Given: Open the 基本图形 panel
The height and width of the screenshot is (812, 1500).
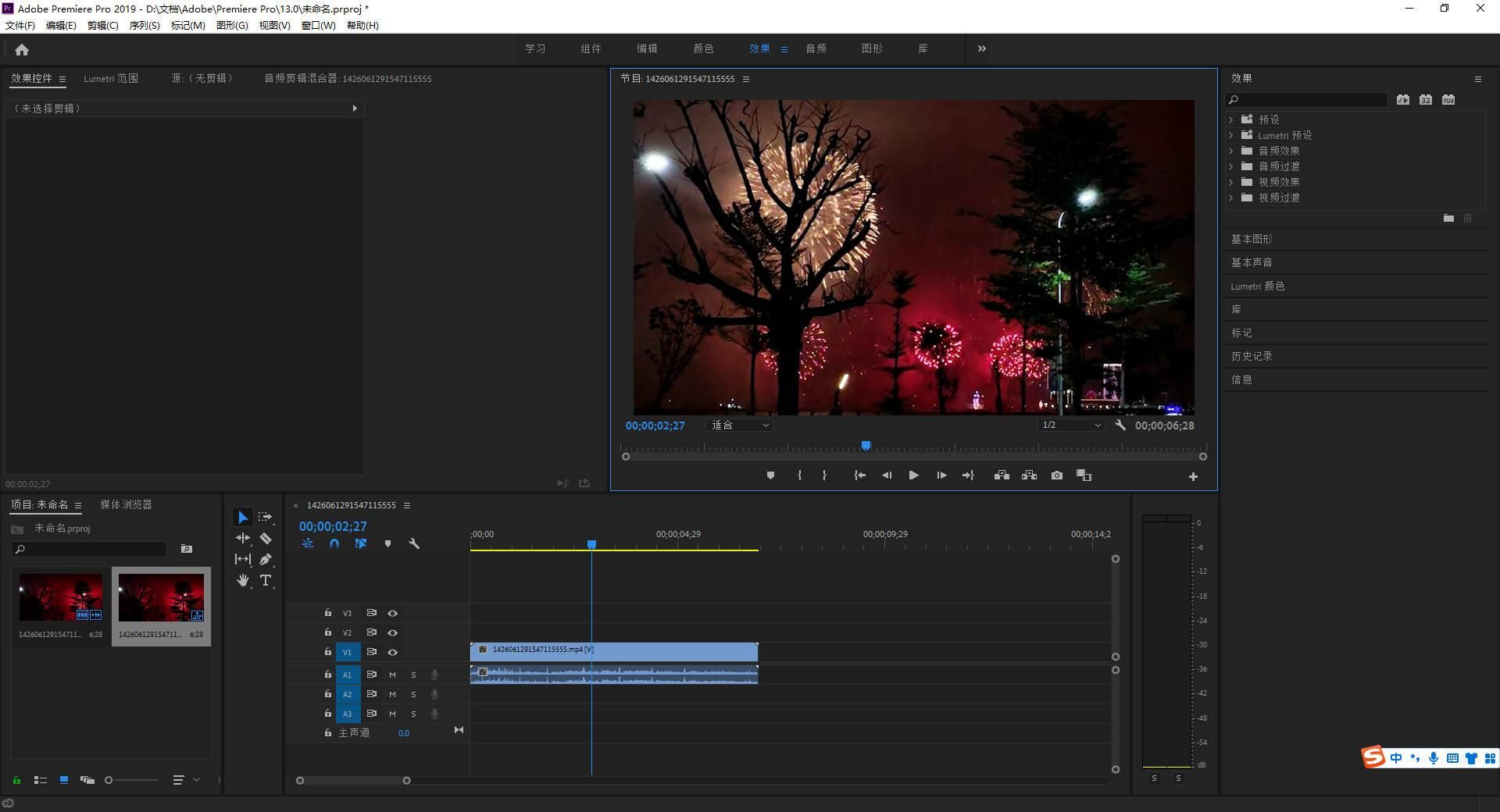Looking at the screenshot, I should [1252, 239].
